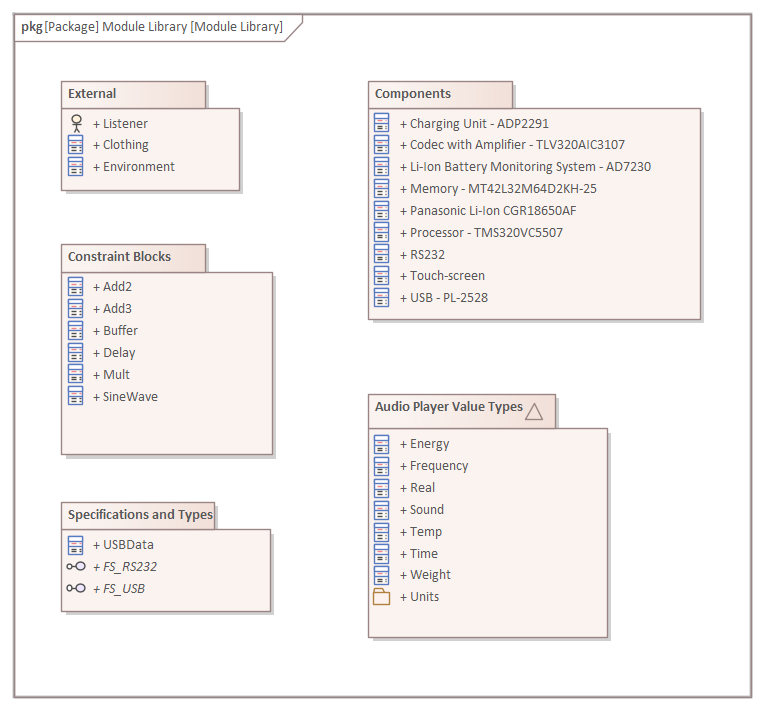Click the block icon beside Processor - TMS320VC5507

click(382, 233)
